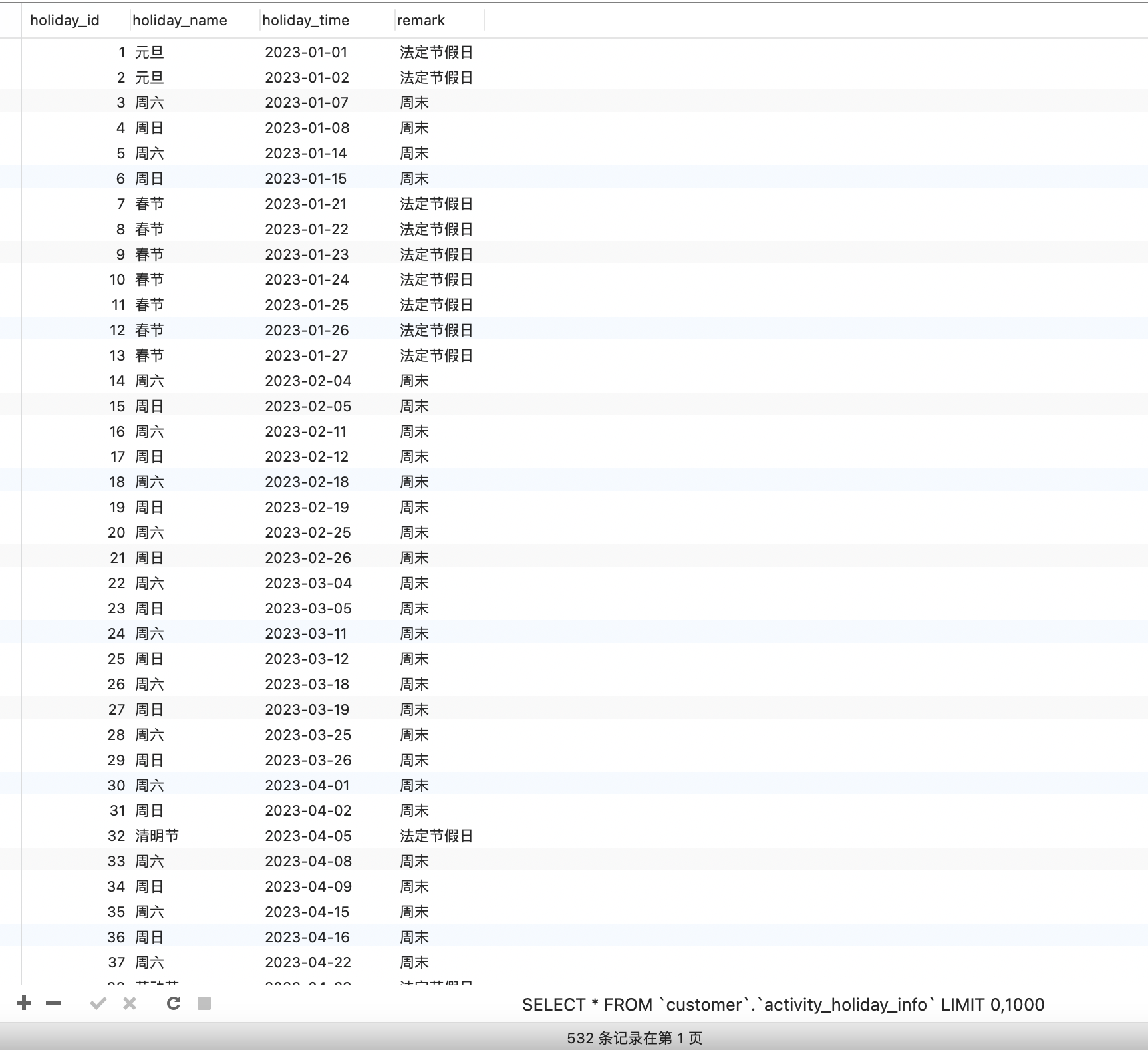Click 周末 remark in row 29
Screen dimensions: 1148x1050
[x=414, y=760]
